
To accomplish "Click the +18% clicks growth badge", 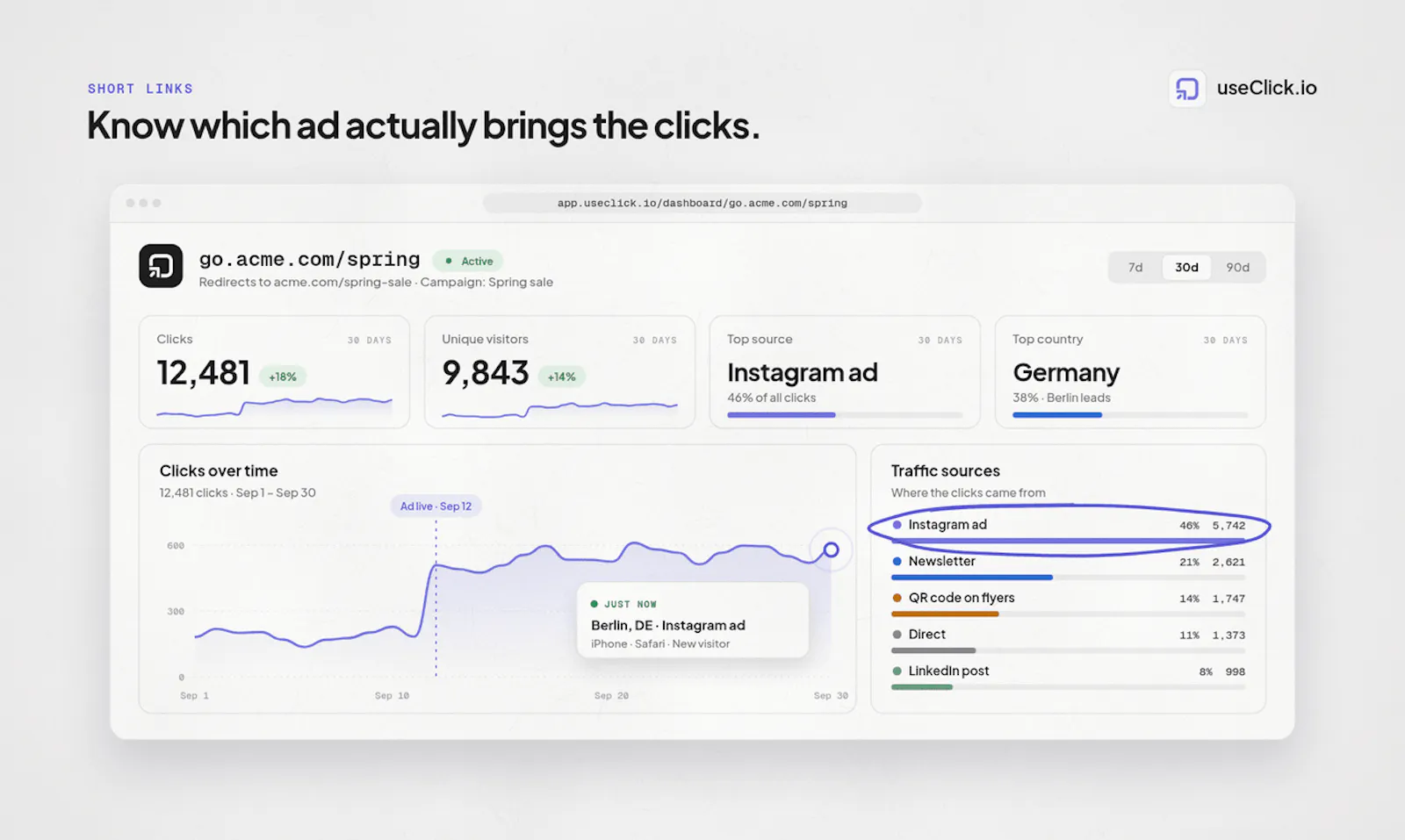I will pos(283,377).
